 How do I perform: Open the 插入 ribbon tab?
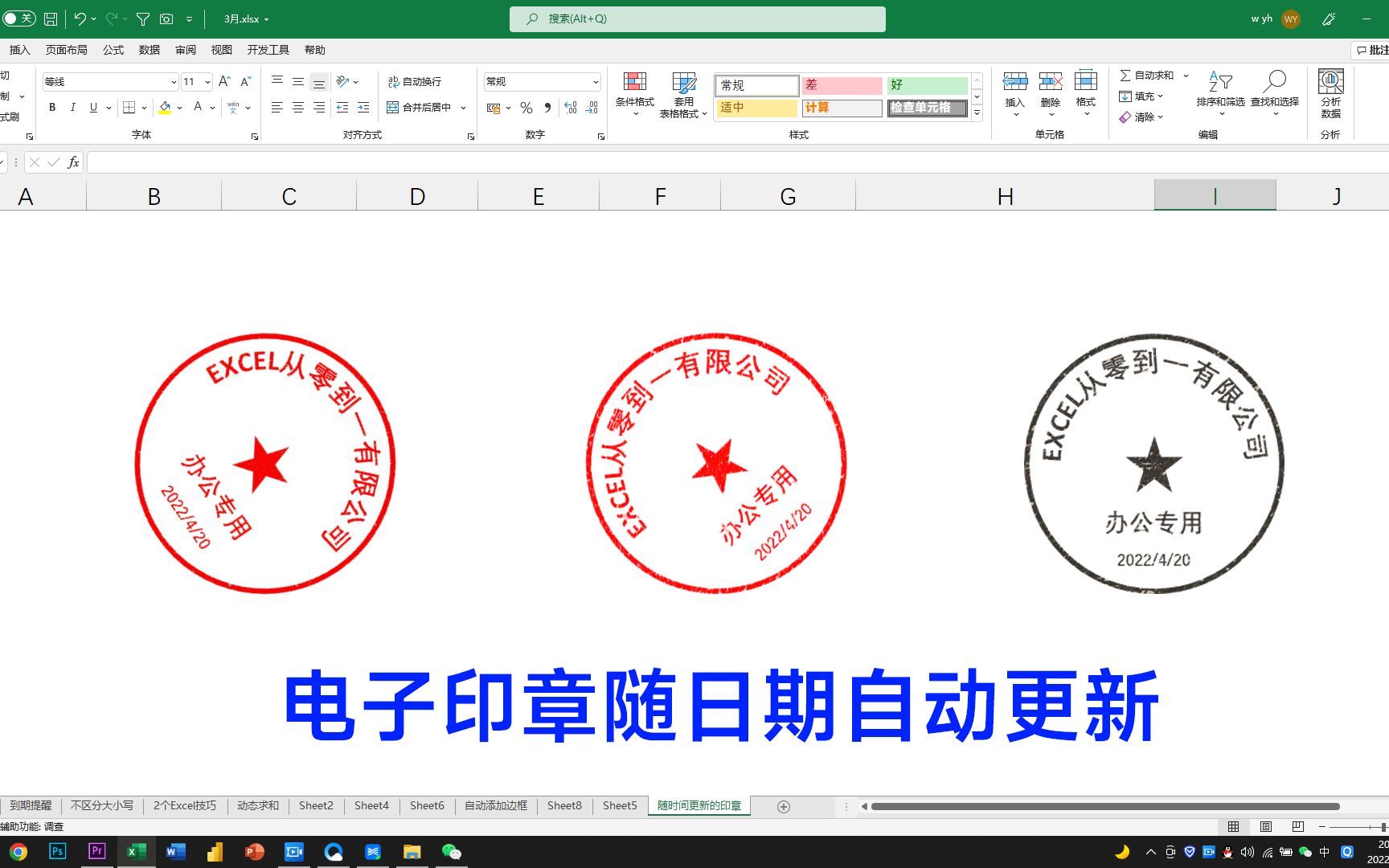(x=19, y=50)
